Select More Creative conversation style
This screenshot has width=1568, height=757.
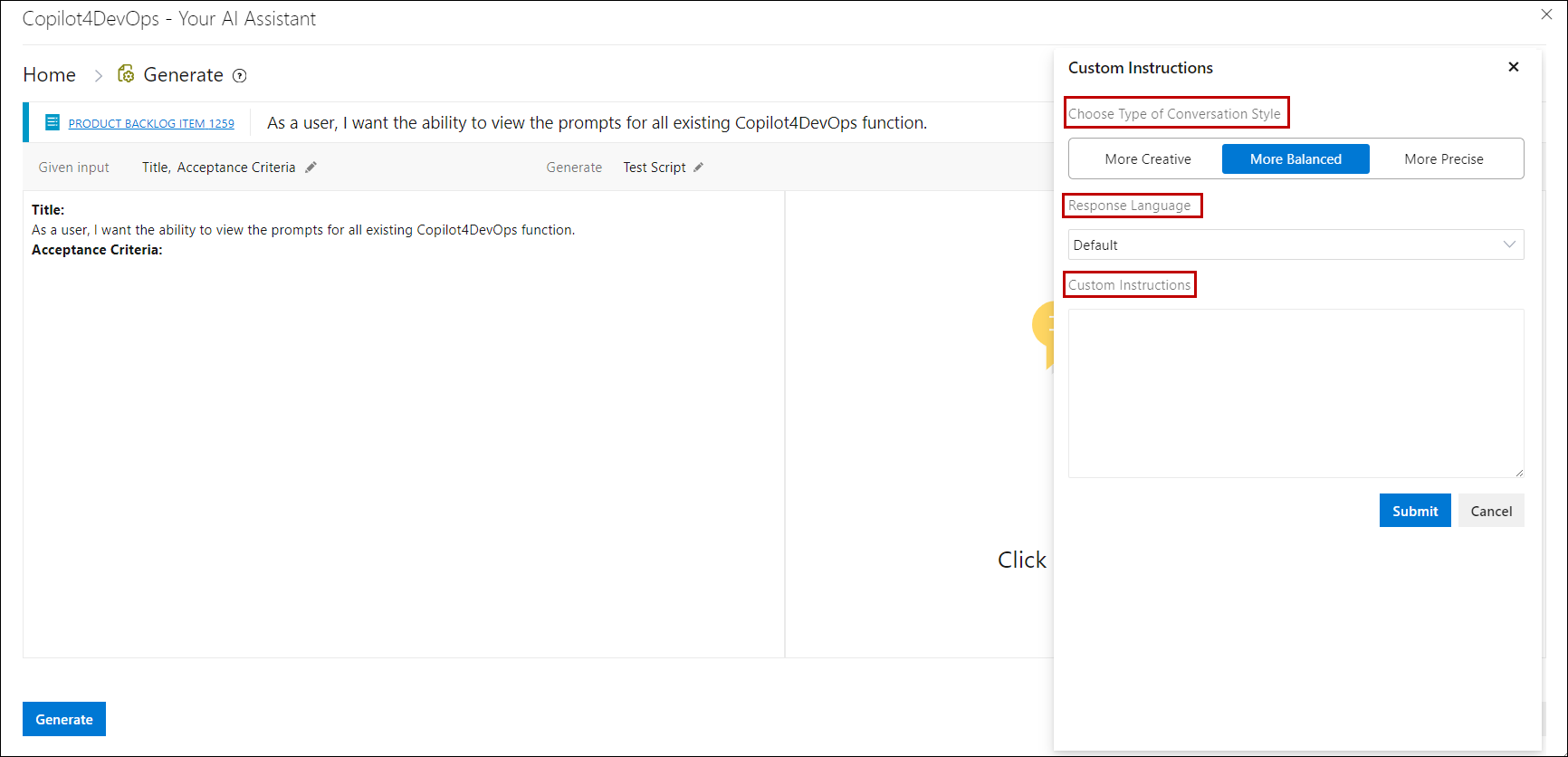click(1147, 159)
